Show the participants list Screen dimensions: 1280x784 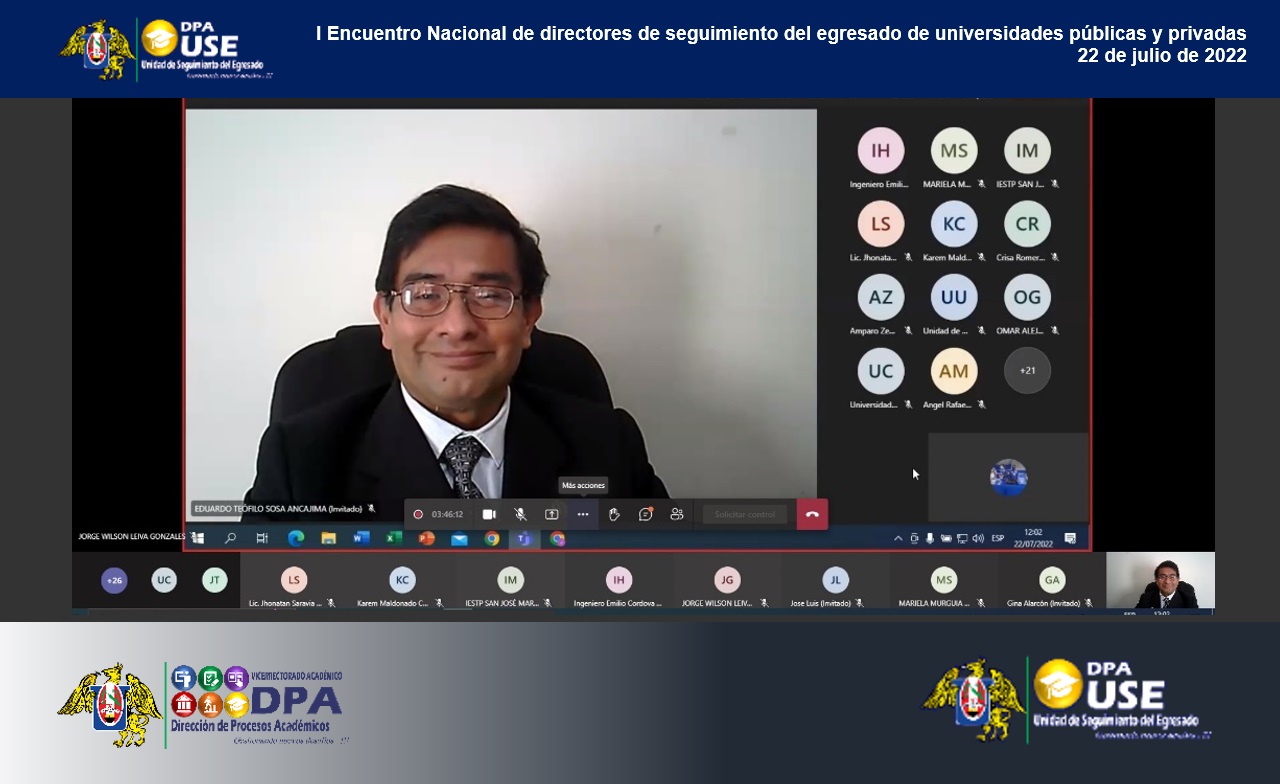click(x=677, y=514)
